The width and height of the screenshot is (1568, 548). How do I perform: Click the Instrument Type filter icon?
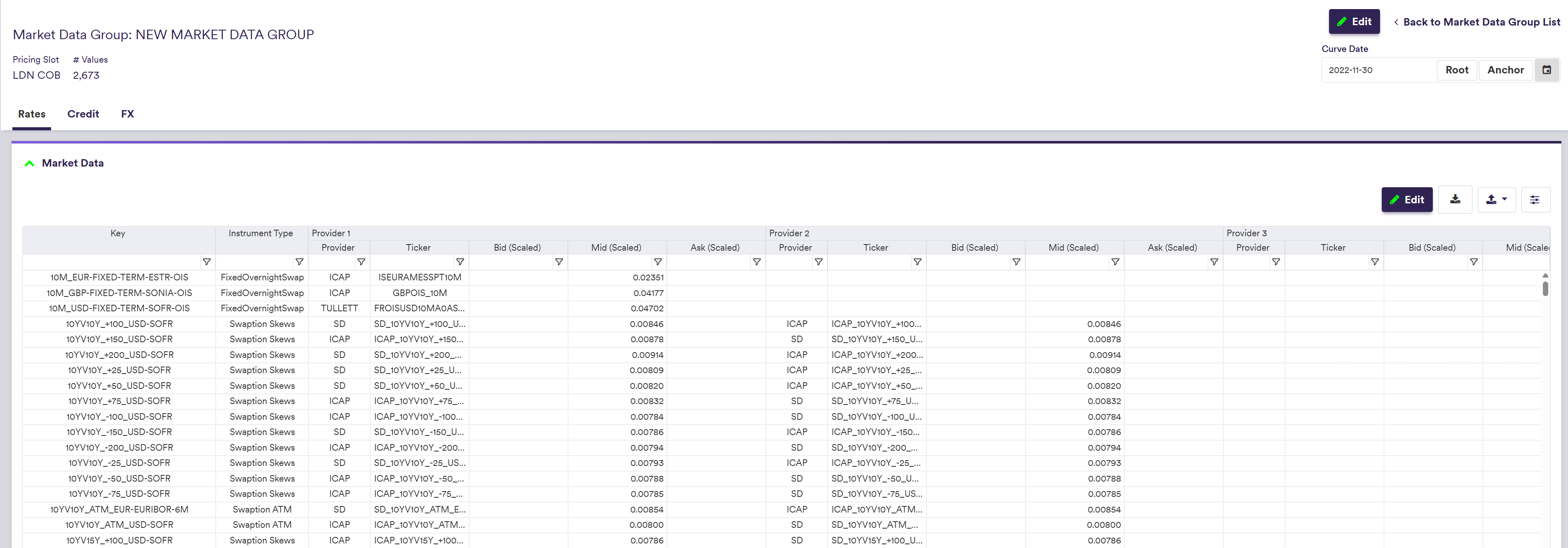point(299,262)
